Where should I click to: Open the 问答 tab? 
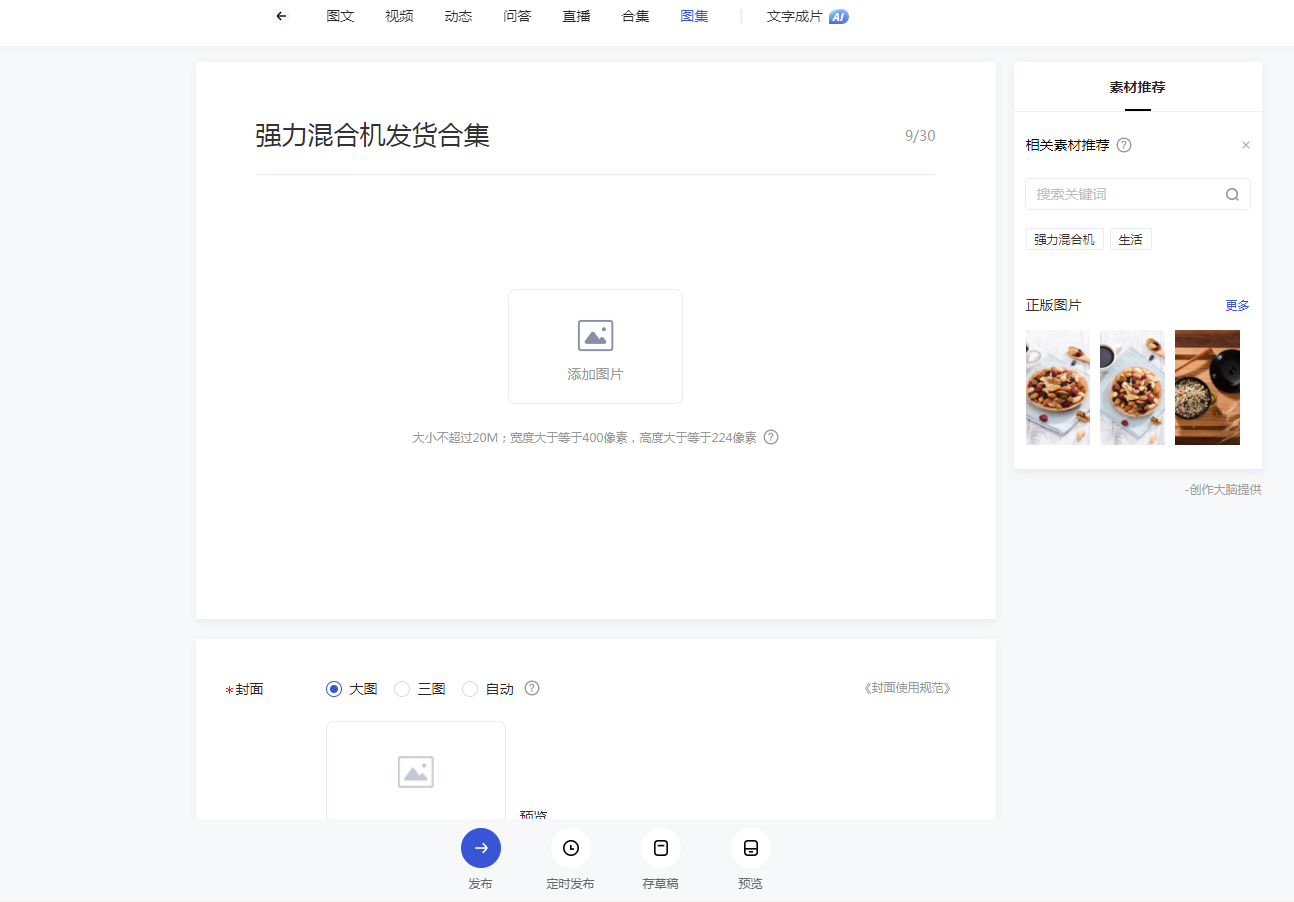point(517,16)
